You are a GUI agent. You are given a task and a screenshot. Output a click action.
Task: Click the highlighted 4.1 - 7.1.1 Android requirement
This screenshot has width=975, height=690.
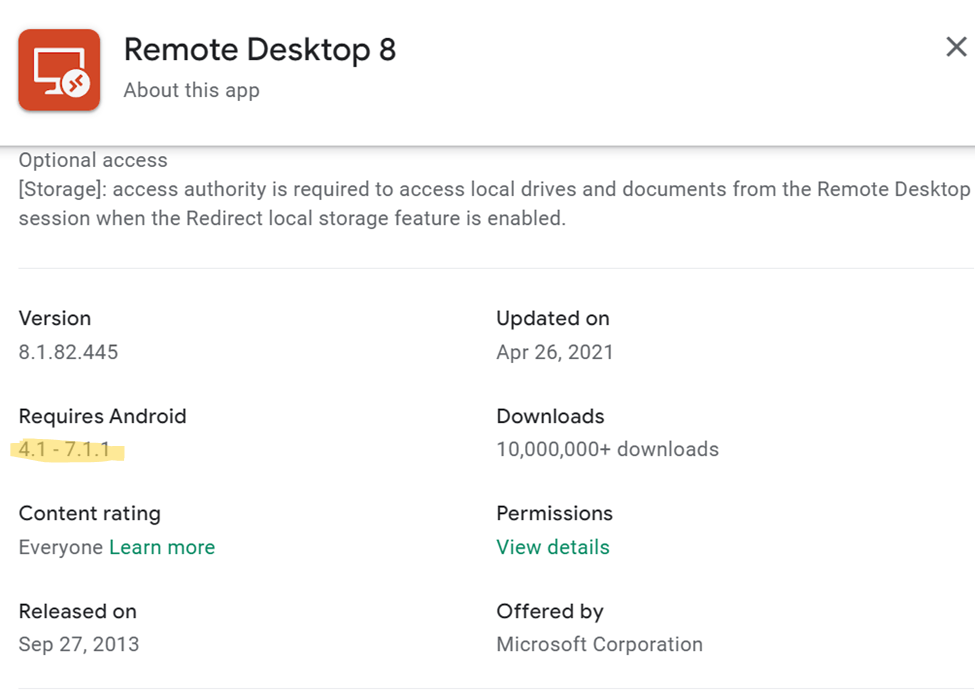click(x=65, y=449)
